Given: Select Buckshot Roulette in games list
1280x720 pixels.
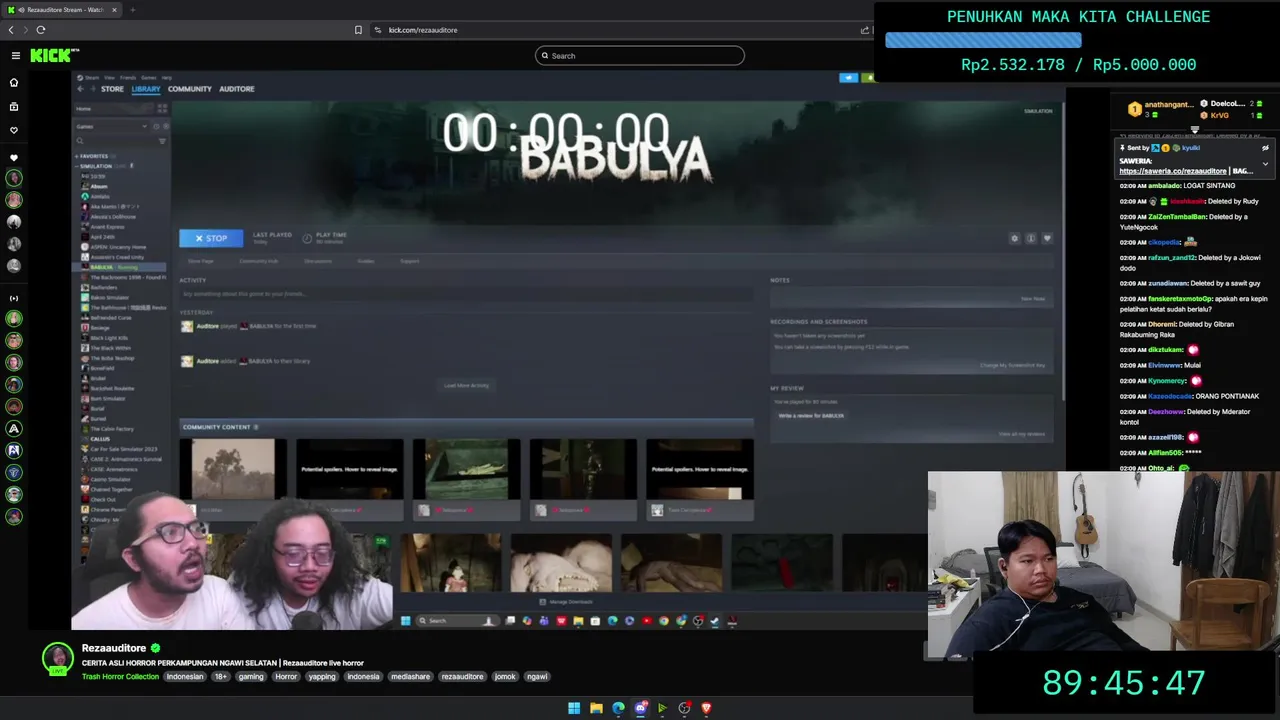Looking at the screenshot, I should tap(112, 388).
